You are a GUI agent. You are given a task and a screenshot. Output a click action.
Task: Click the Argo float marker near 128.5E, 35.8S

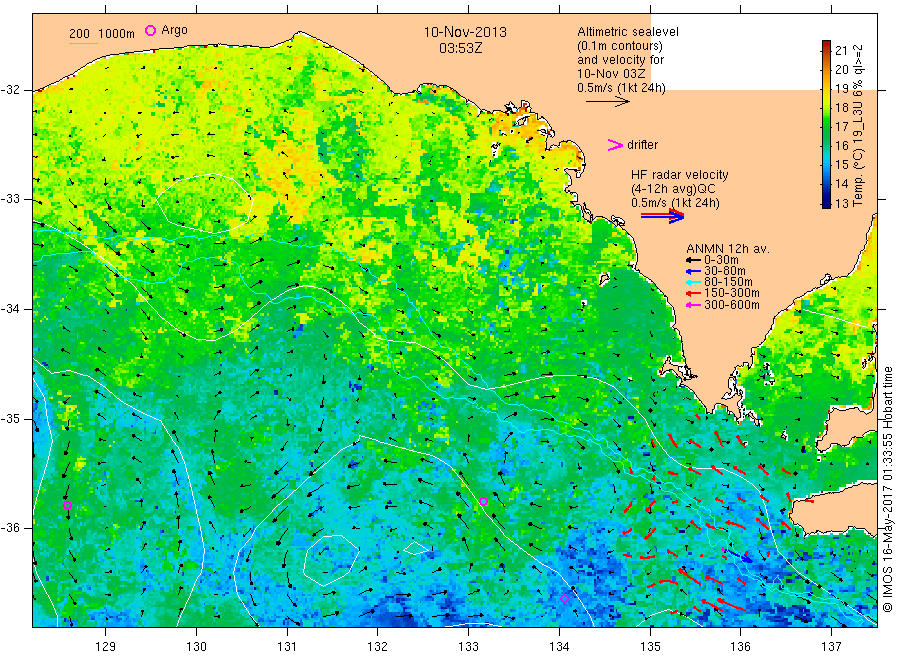(x=67, y=506)
